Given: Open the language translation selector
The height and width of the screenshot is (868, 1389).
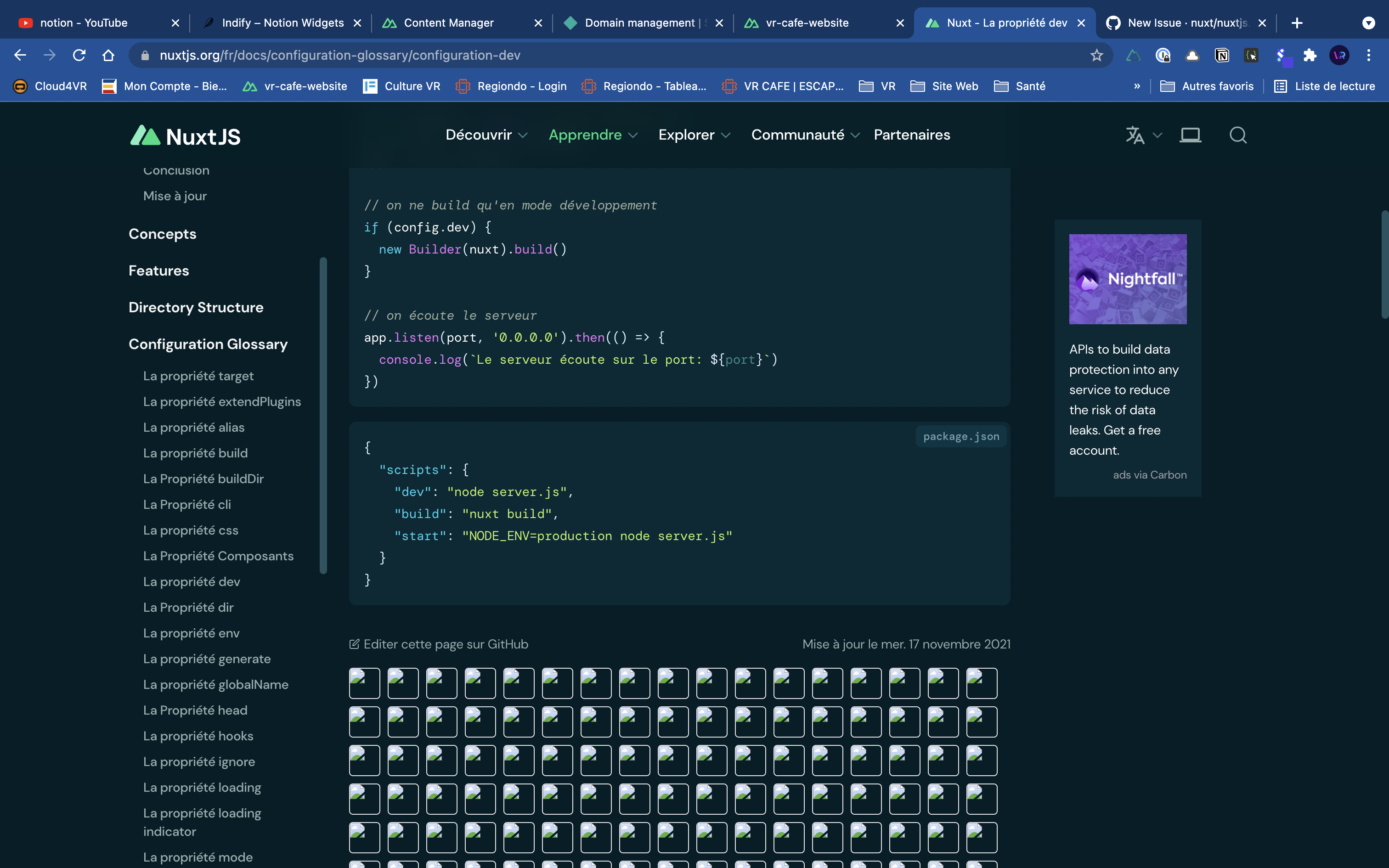Looking at the screenshot, I should pos(1143,135).
